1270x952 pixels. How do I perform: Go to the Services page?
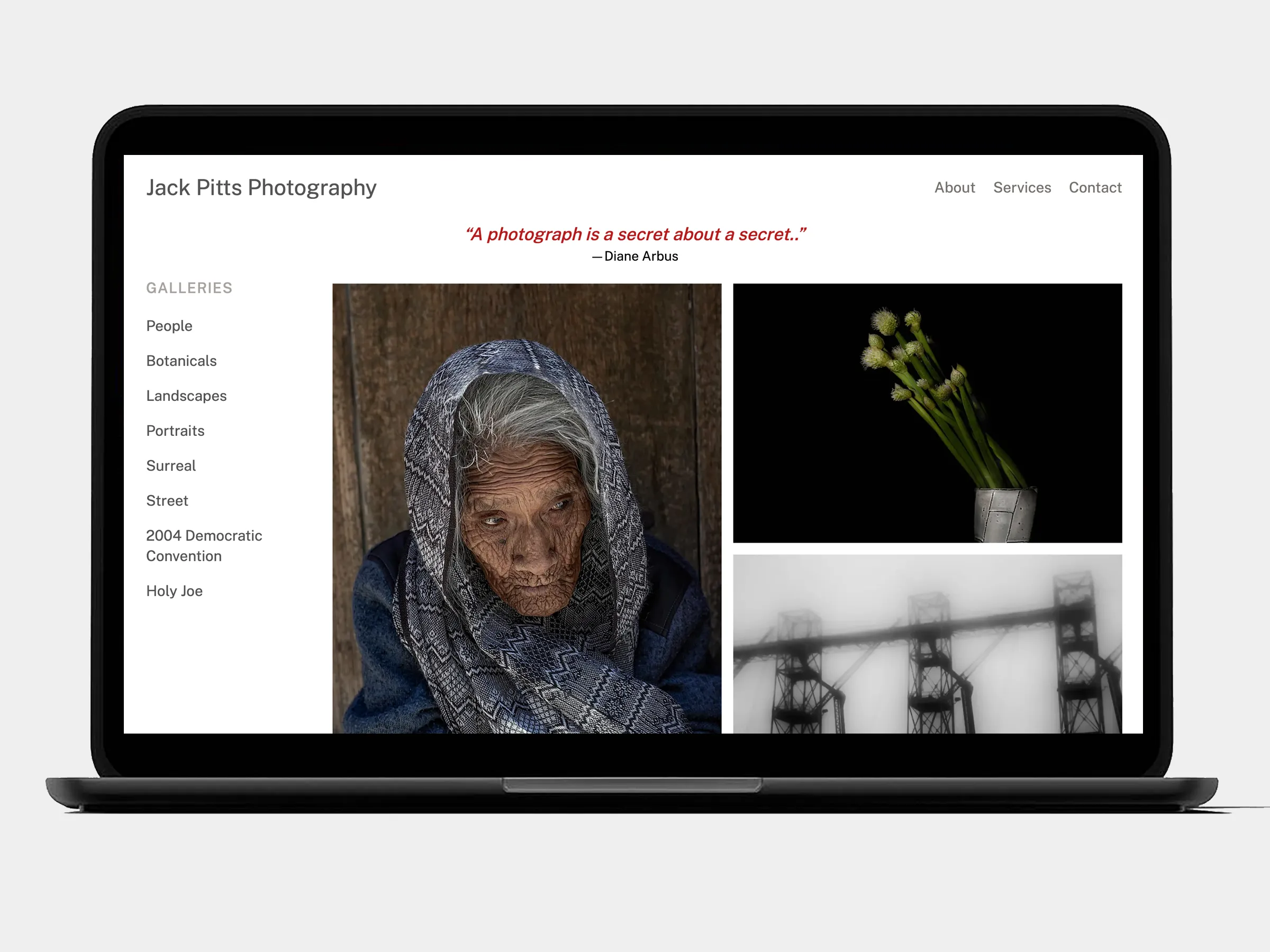point(1022,188)
